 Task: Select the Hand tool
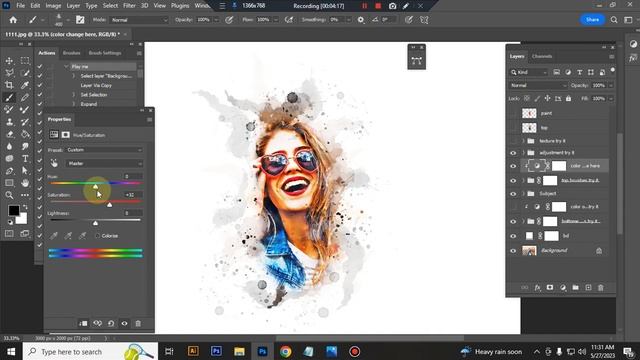(25, 183)
